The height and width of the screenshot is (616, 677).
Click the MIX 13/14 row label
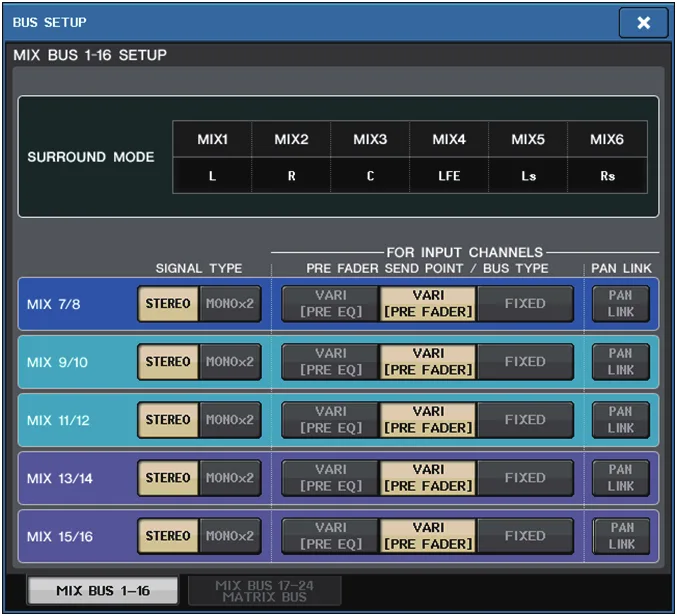tap(60, 478)
